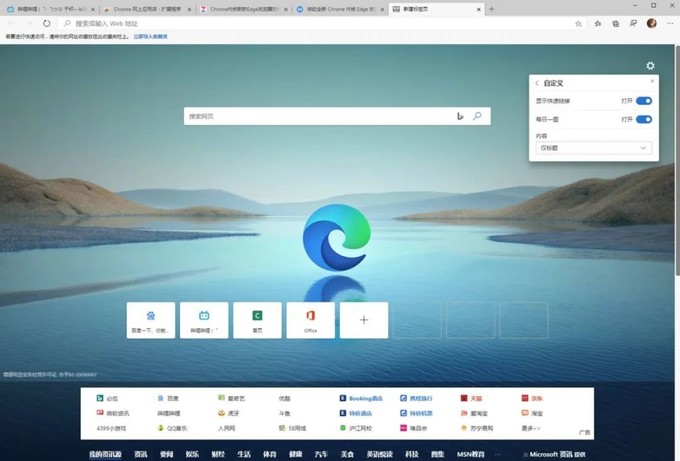Open the 必应 site link

point(107,398)
